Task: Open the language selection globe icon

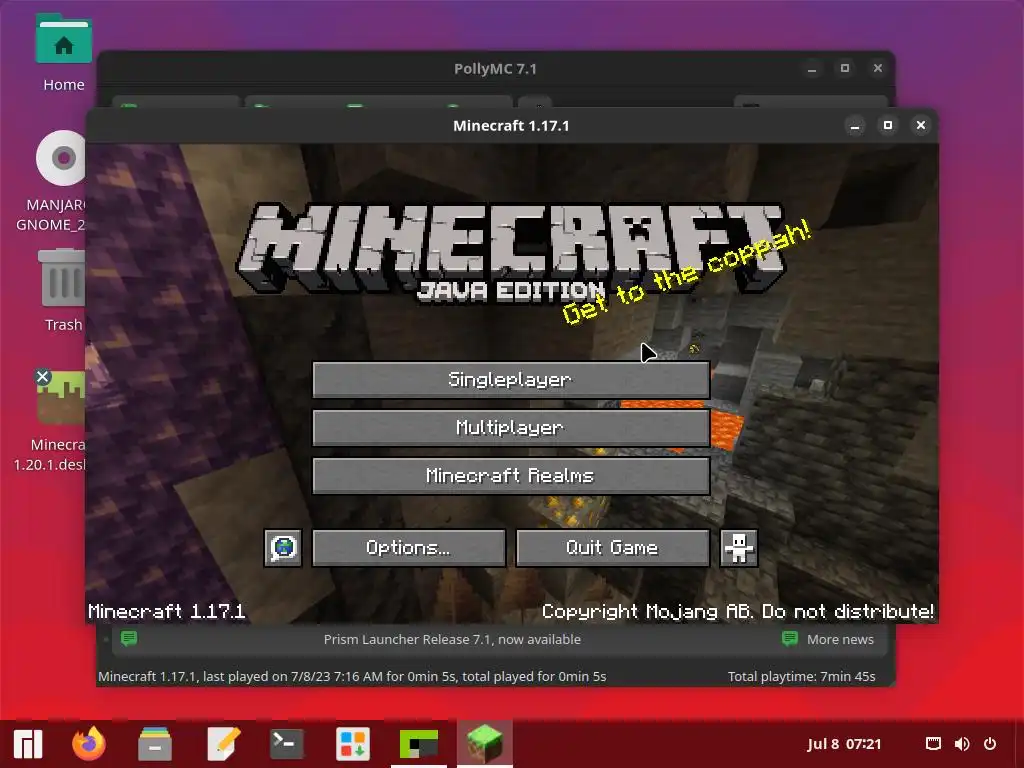Action: point(283,547)
